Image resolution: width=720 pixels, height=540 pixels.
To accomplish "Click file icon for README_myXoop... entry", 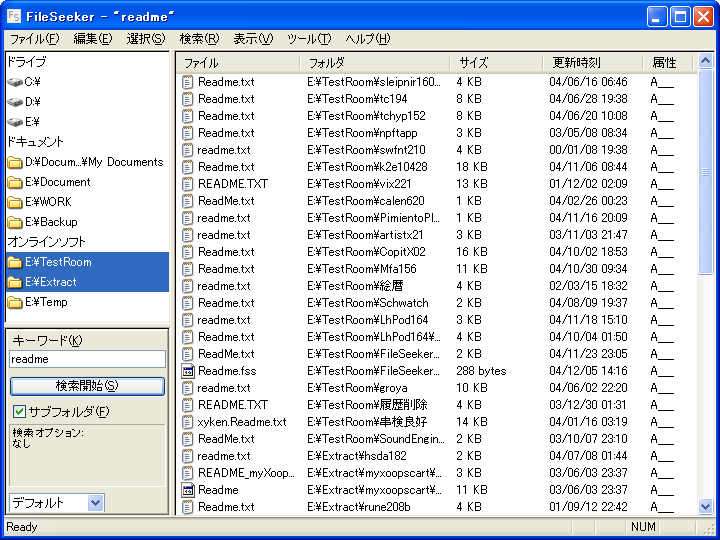I will click(x=187, y=473).
